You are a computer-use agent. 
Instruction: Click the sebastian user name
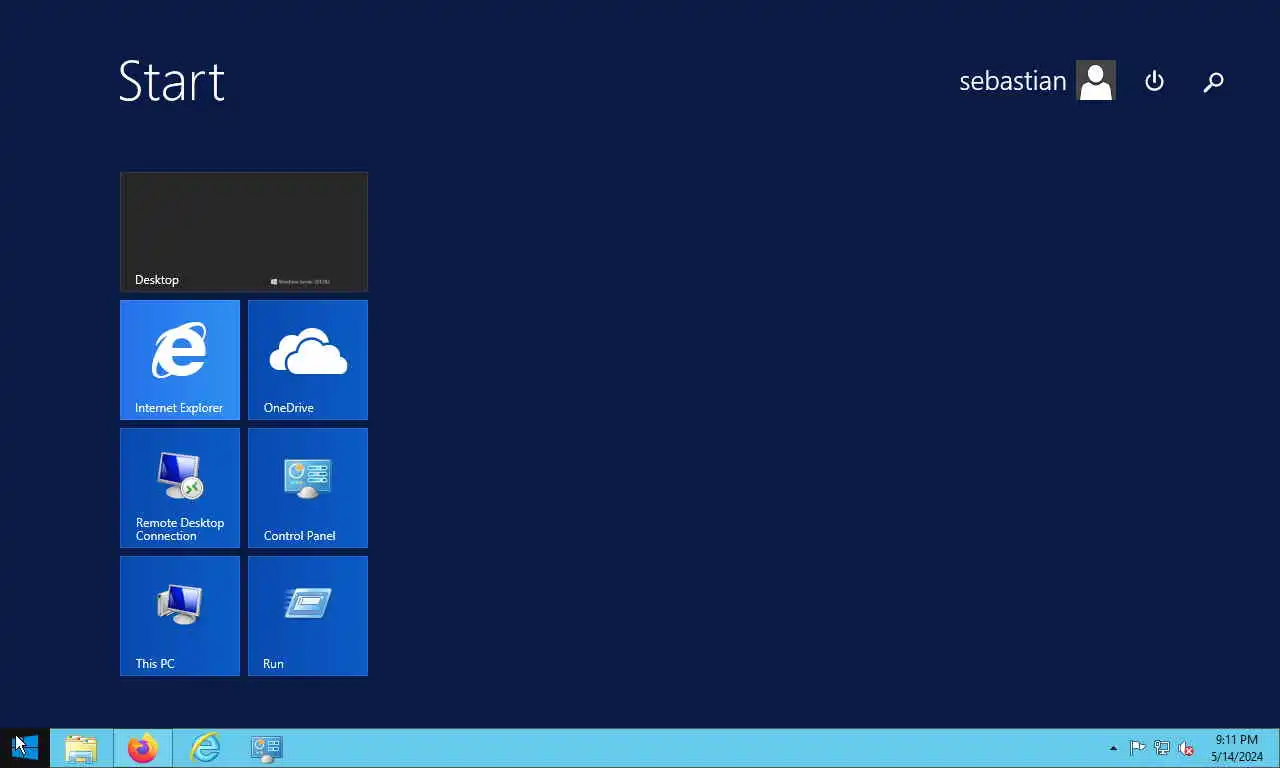[1012, 81]
